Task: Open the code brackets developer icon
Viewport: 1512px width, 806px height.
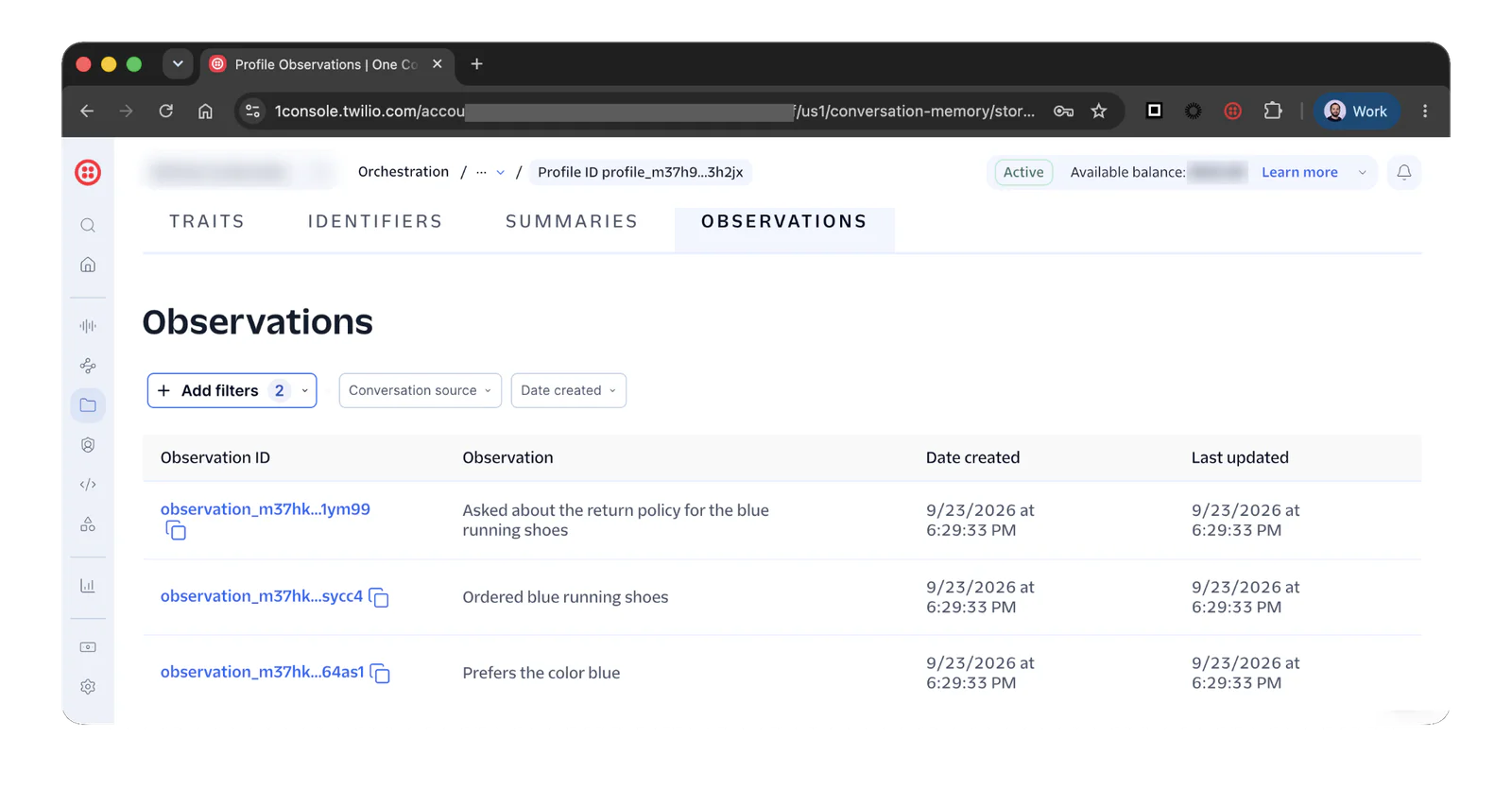Action: pyautogui.click(x=88, y=485)
